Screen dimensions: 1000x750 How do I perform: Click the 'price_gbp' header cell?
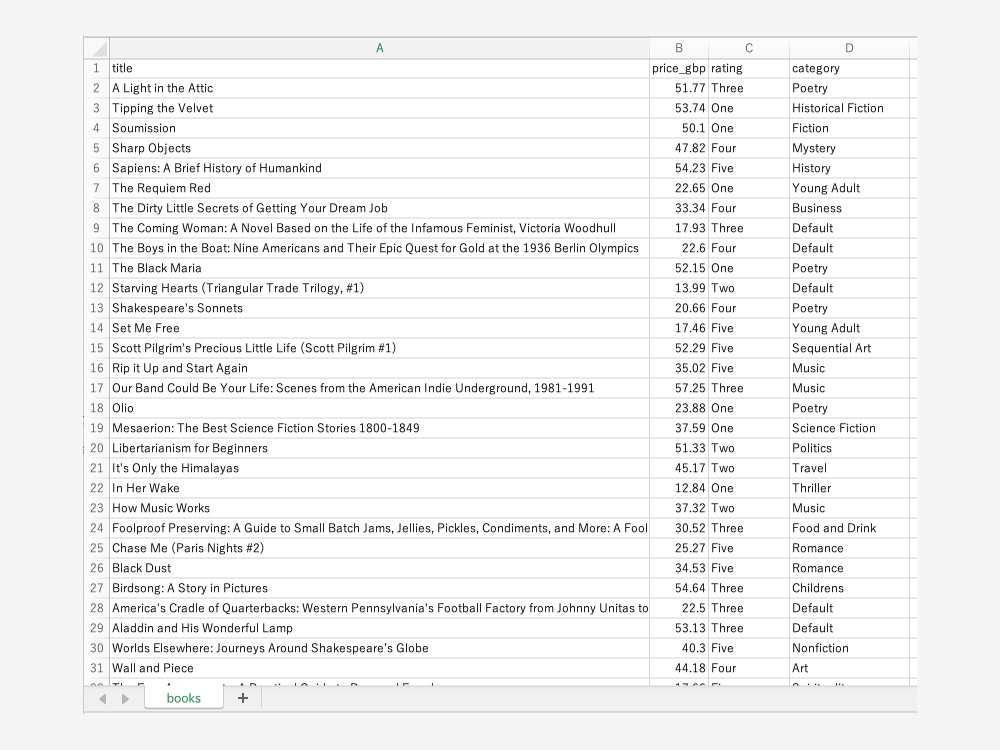(x=679, y=68)
